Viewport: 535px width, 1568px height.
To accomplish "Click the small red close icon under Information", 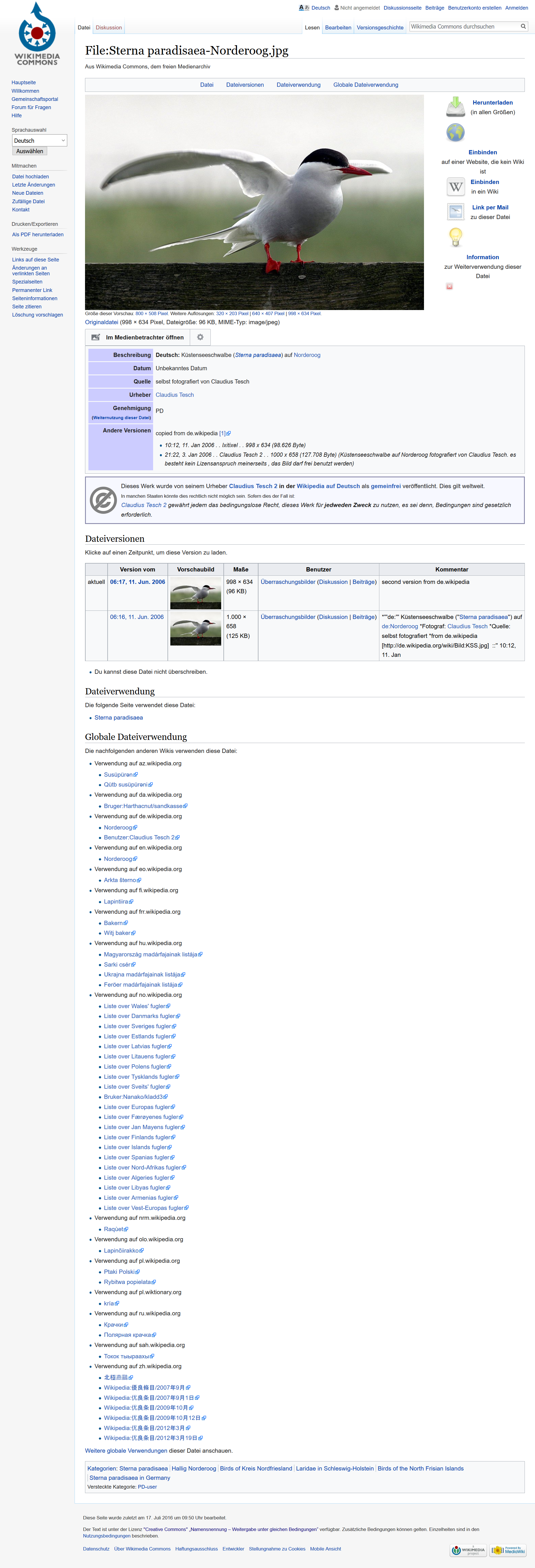I will pyautogui.click(x=449, y=286).
